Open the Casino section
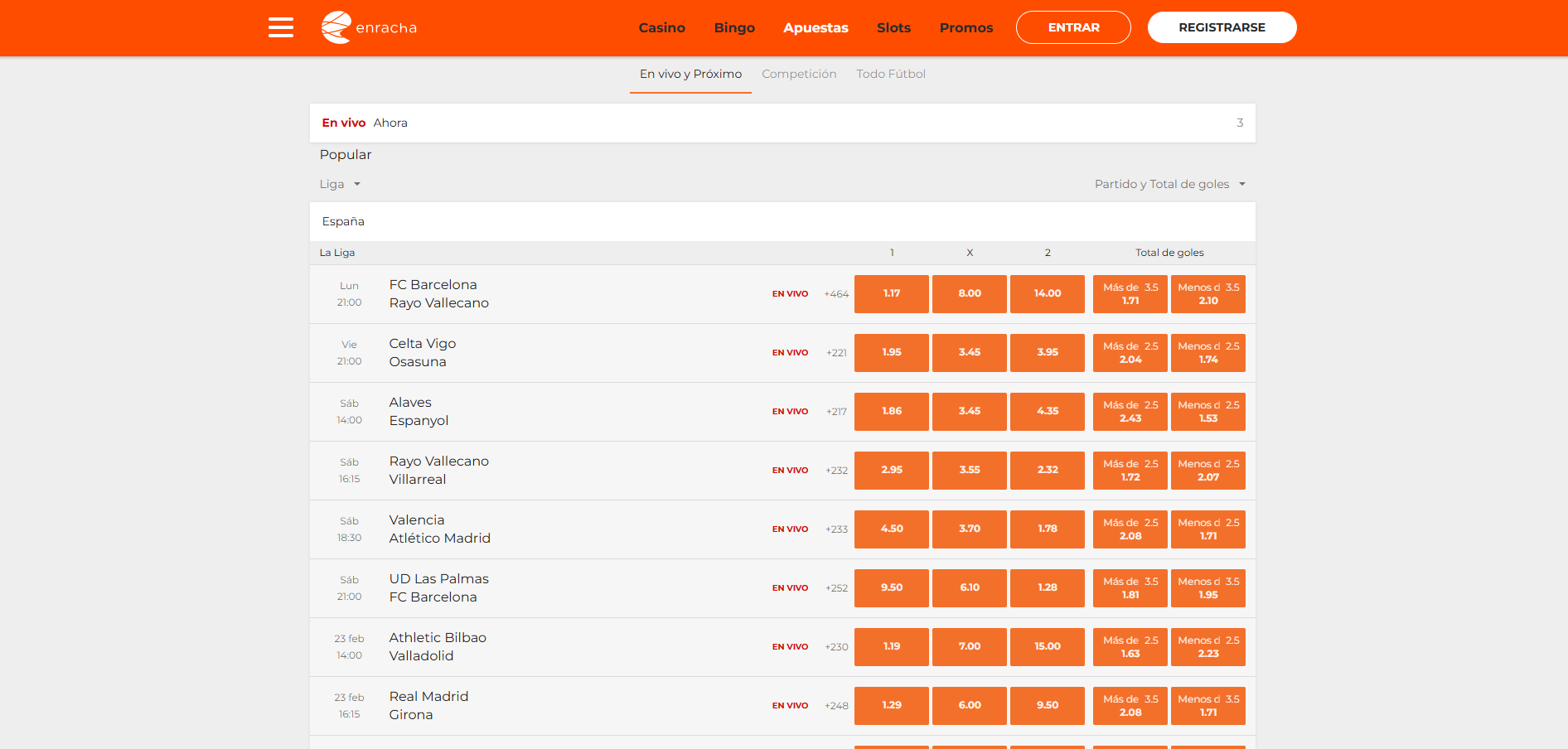Image resolution: width=1568 pixels, height=749 pixels. point(661,27)
